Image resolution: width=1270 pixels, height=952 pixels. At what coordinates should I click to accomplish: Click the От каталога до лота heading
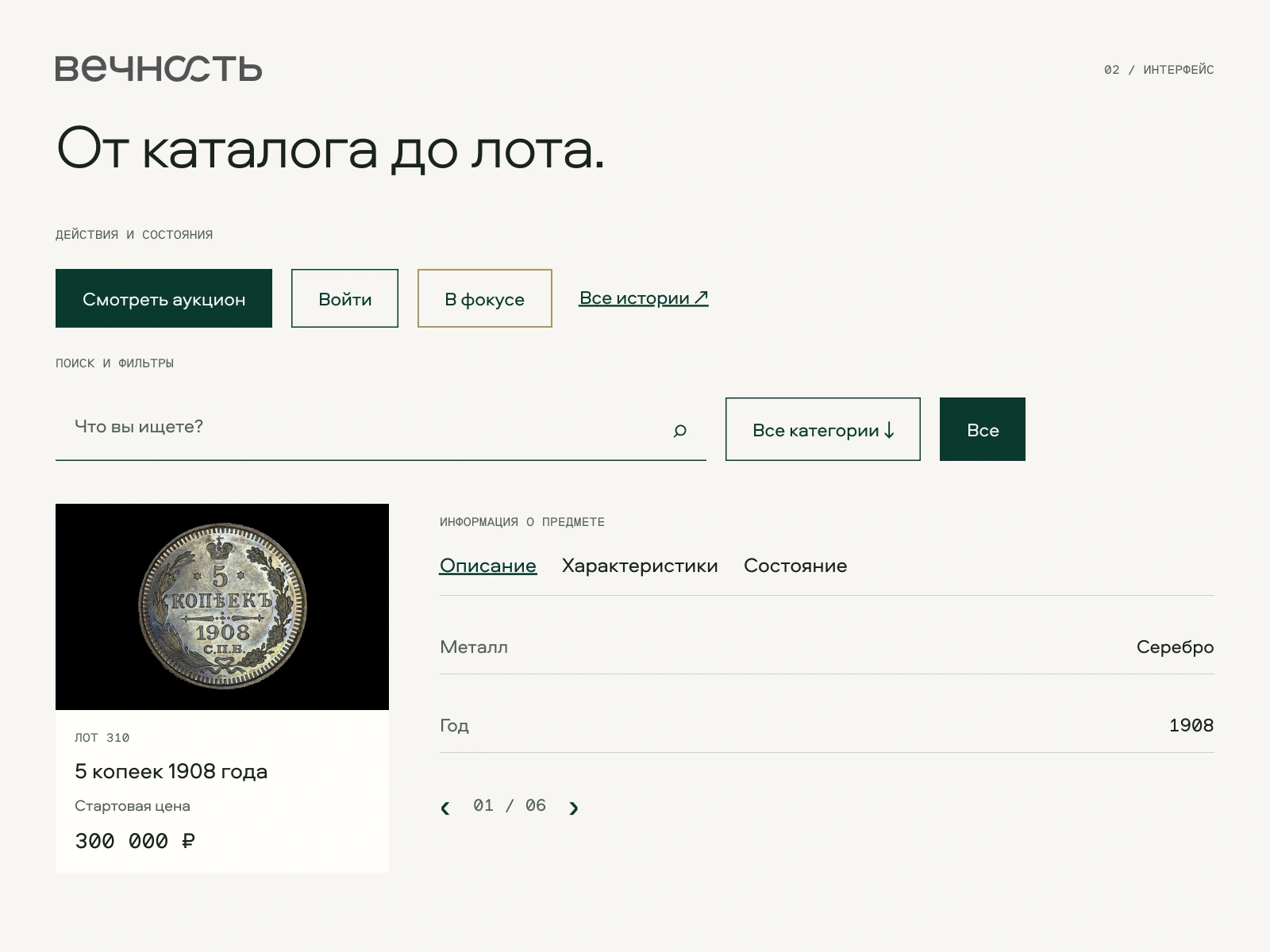pyautogui.click(x=331, y=148)
